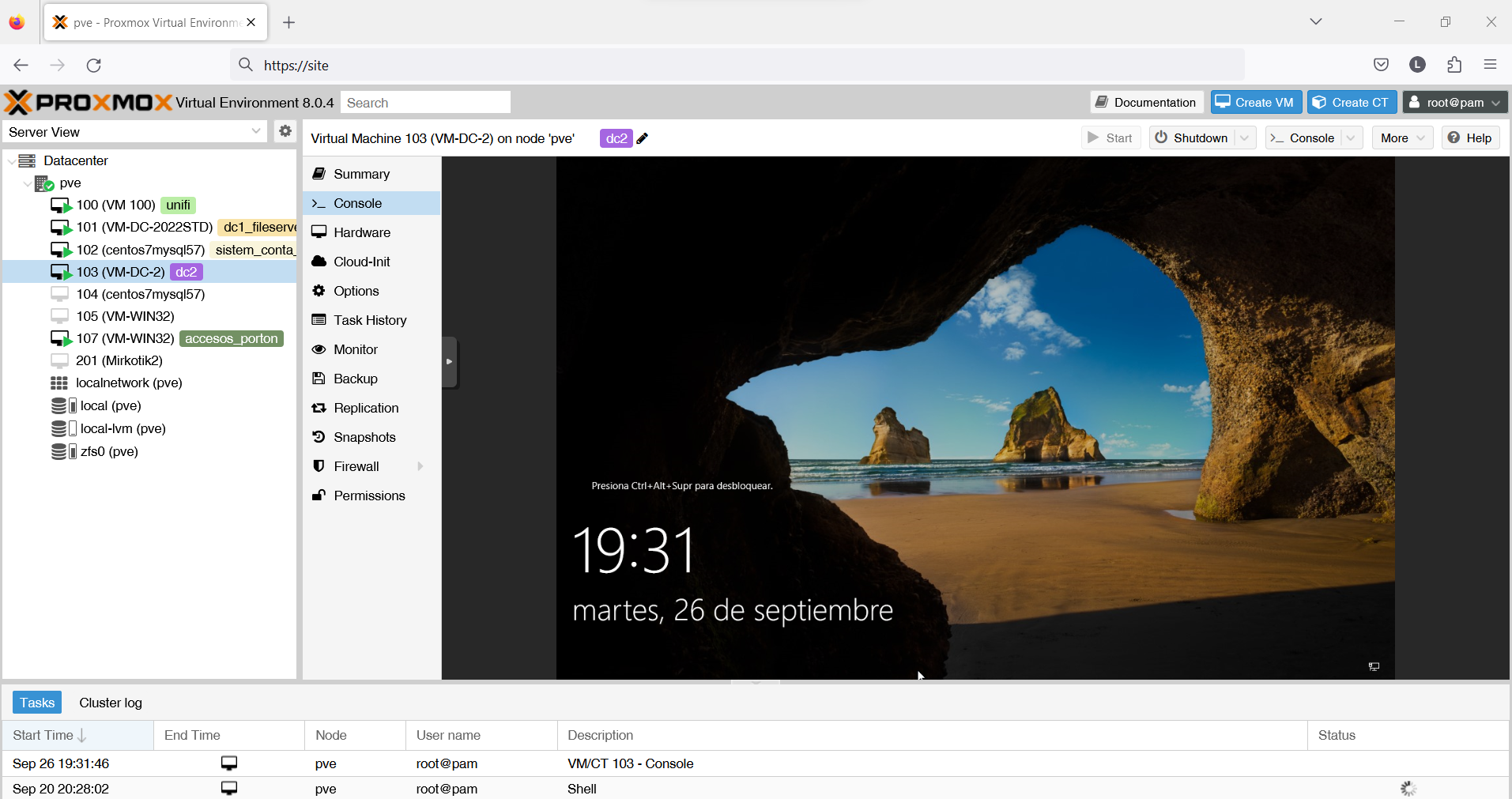Click the Backup floppy disk icon

pos(319,379)
